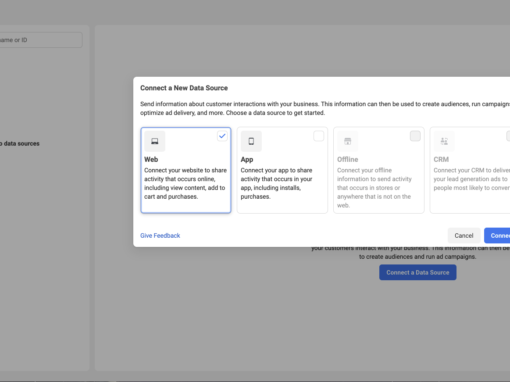Click the Connect a Data Source button
The width and height of the screenshot is (510, 382).
pyautogui.click(x=418, y=272)
